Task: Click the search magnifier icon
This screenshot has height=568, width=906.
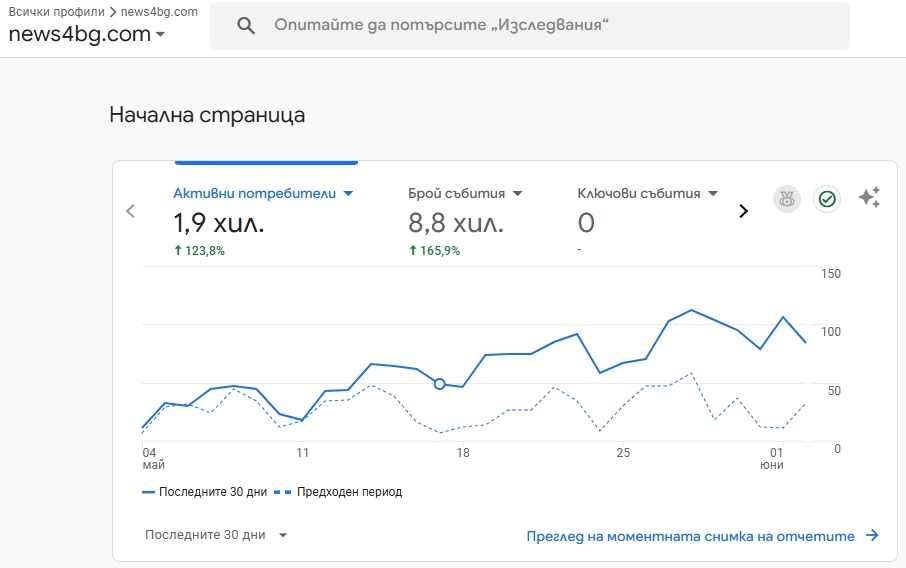Action: [x=246, y=25]
